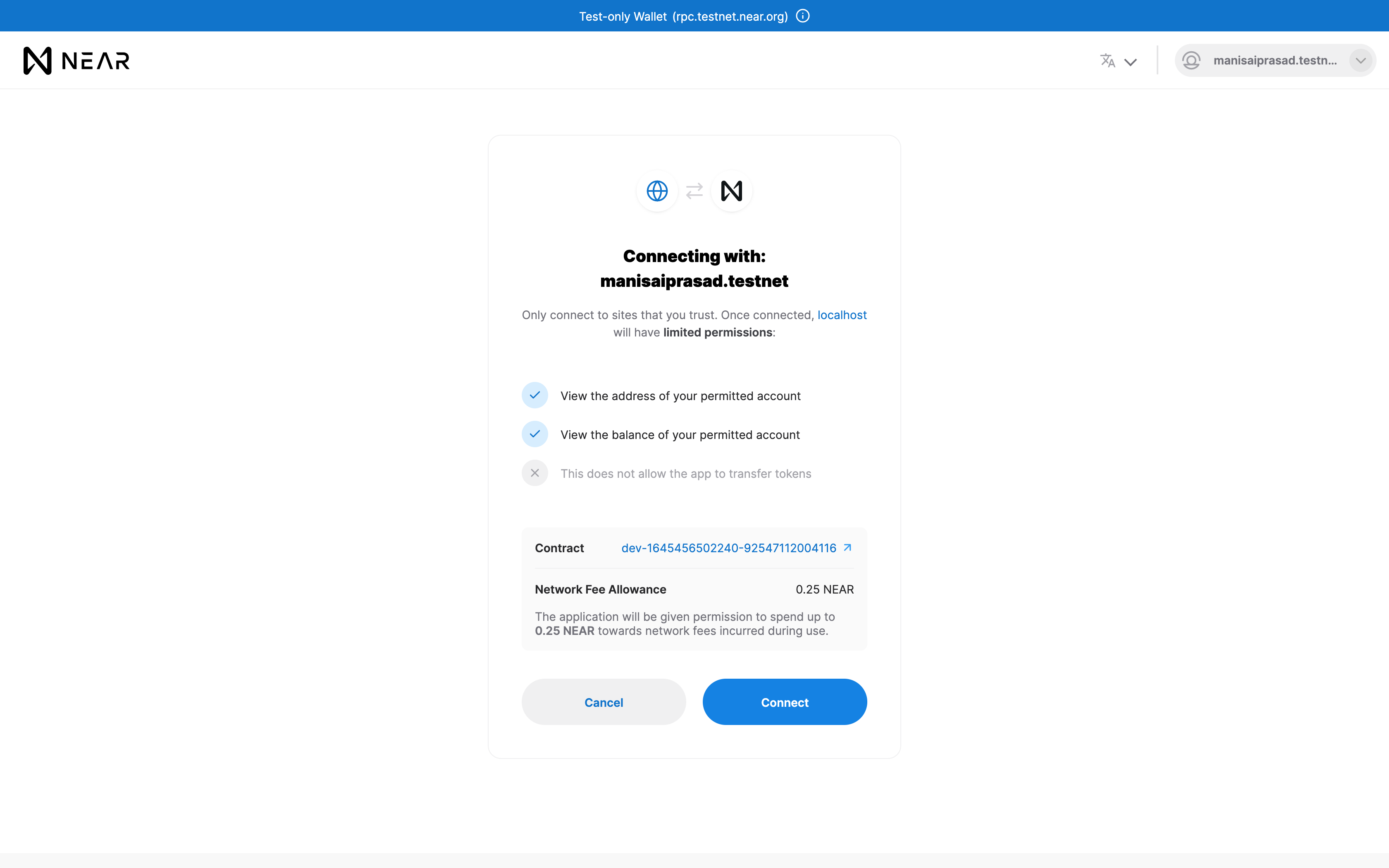
Task: Click checkmark beside view address permission
Action: (535, 395)
